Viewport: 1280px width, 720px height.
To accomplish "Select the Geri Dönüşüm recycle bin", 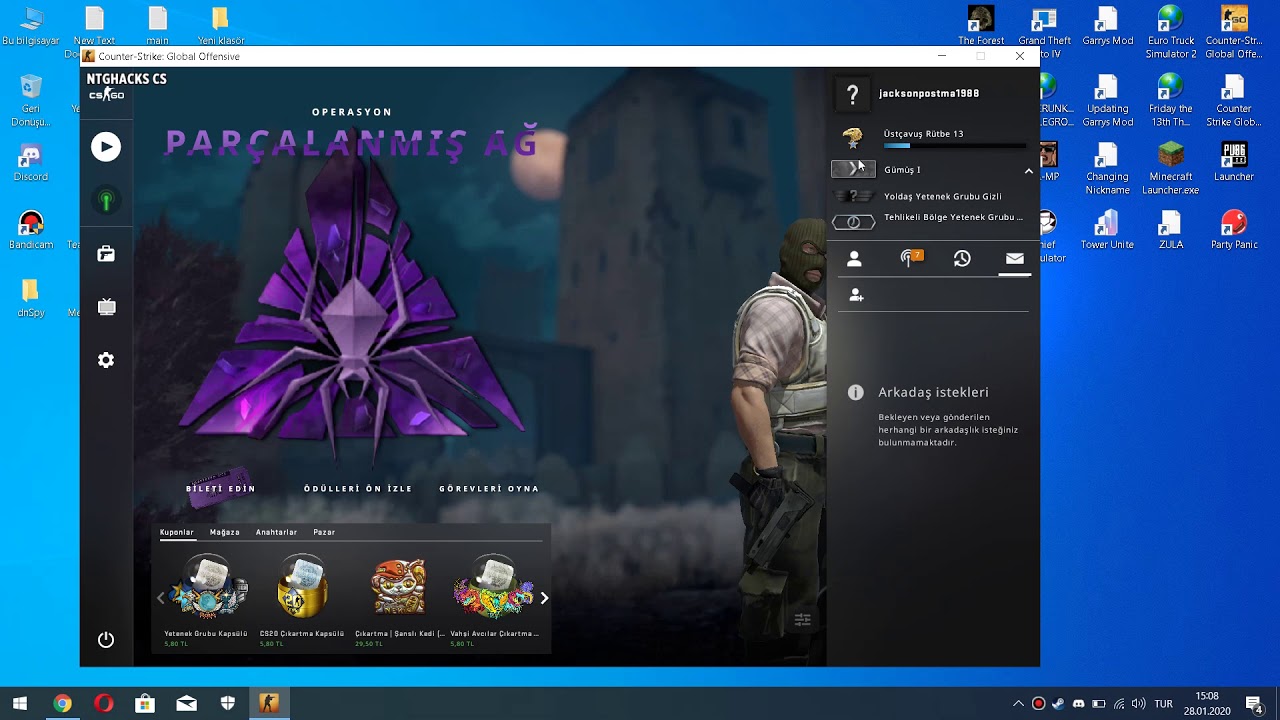I will pos(30,100).
